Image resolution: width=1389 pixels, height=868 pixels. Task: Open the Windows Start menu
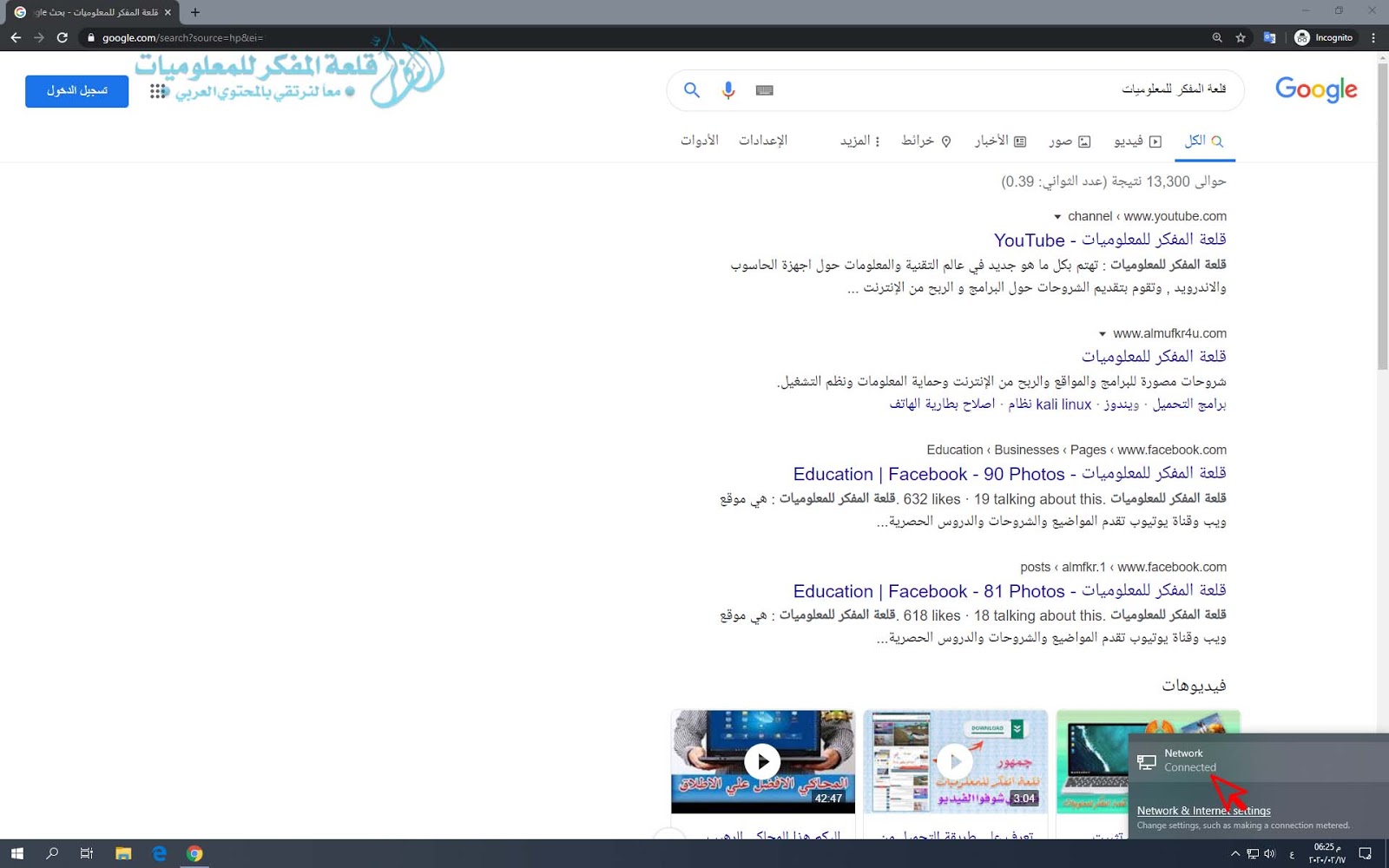16,853
